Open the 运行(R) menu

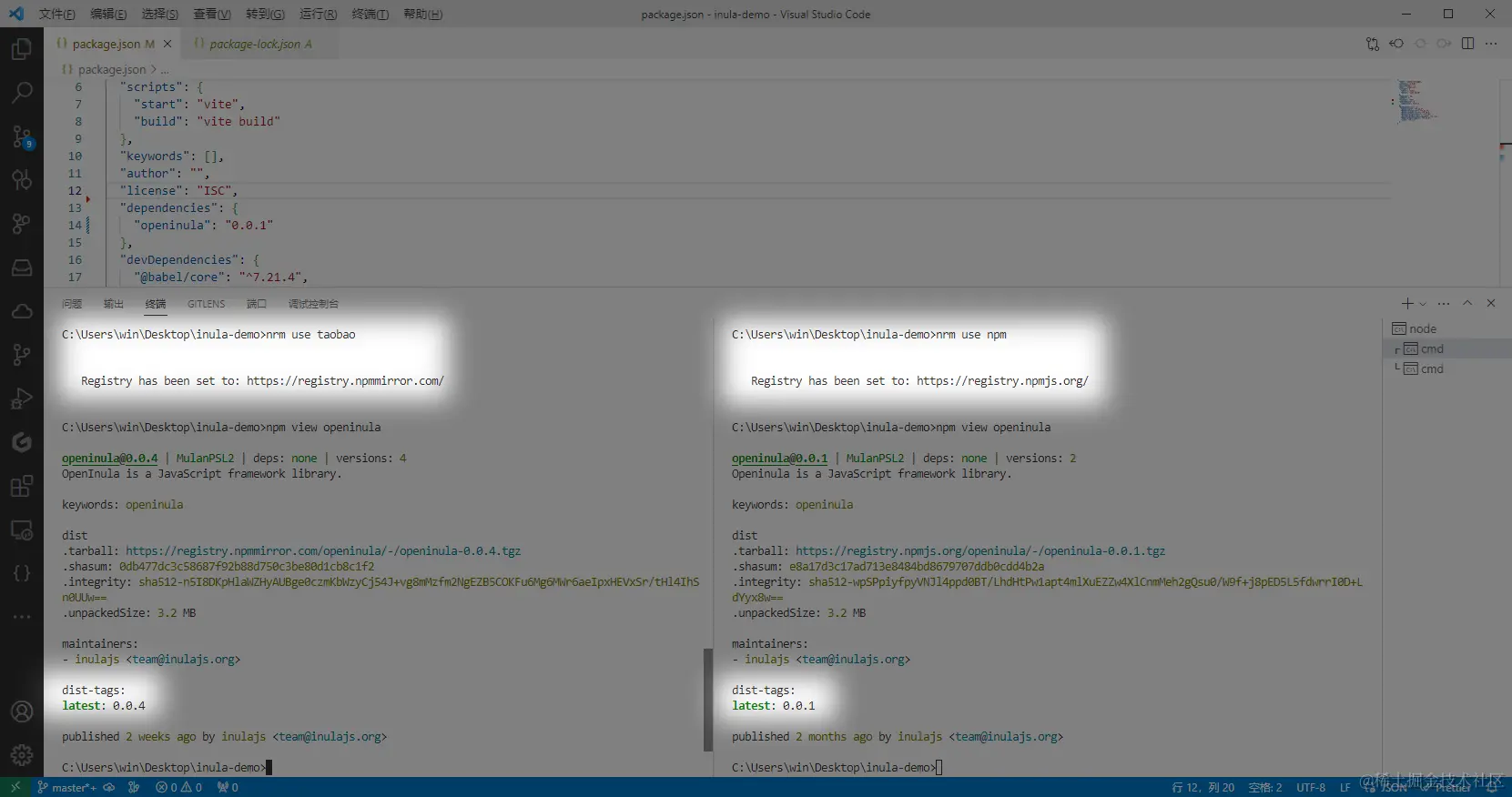[x=318, y=14]
